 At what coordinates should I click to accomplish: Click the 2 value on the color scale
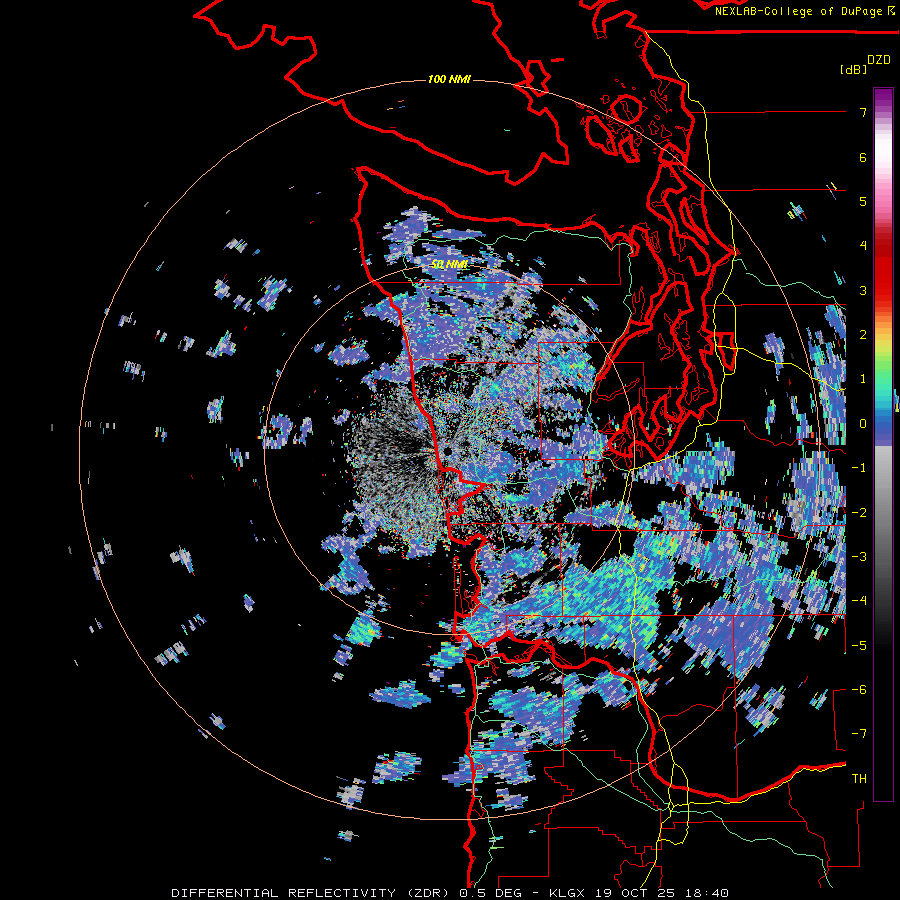tap(863, 335)
